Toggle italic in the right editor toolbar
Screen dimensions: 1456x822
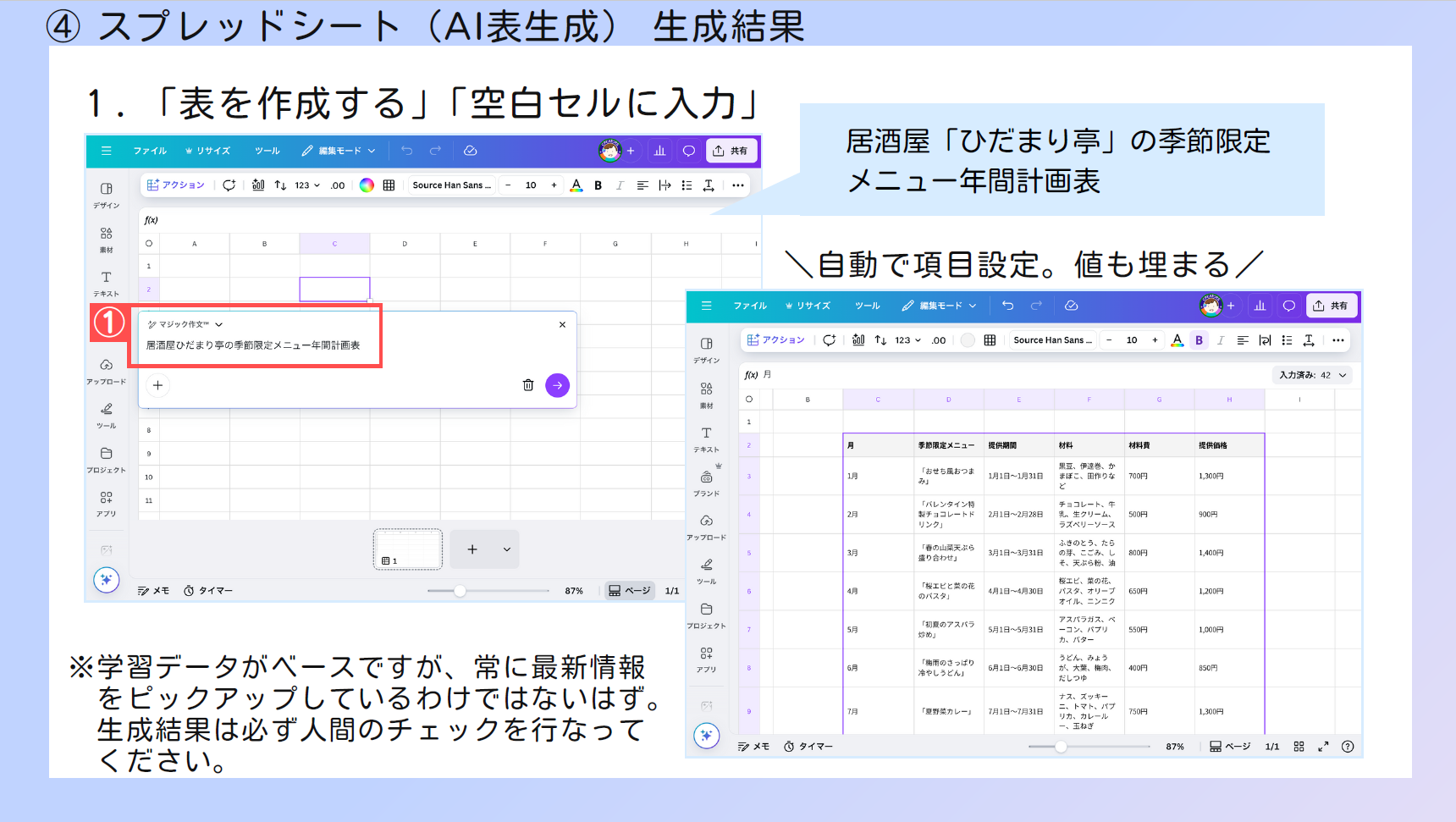[x=1220, y=340]
